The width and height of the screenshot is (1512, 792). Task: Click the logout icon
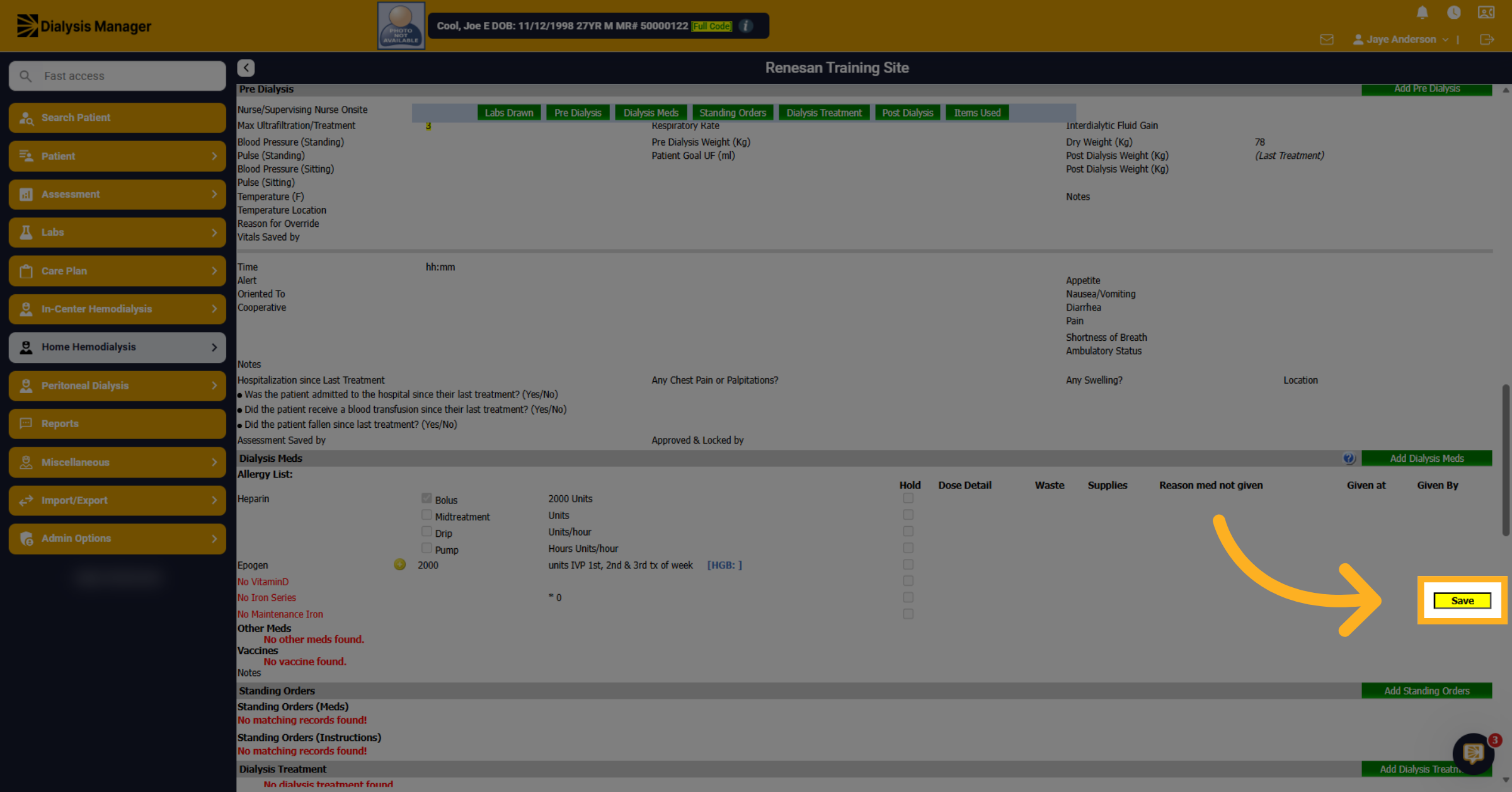pos(1487,40)
